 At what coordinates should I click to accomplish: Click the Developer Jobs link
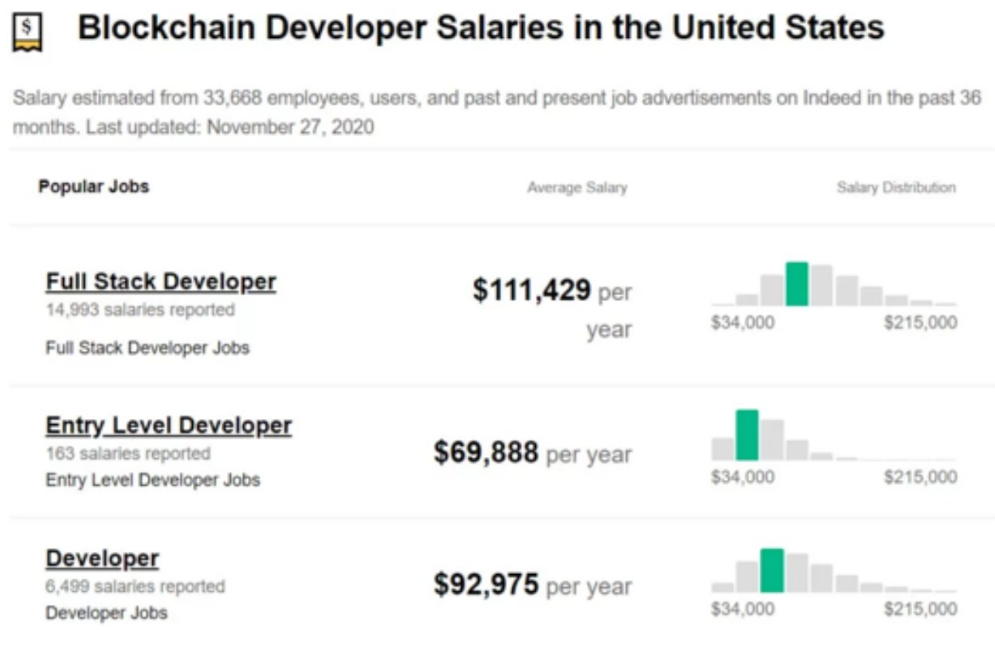coord(107,613)
